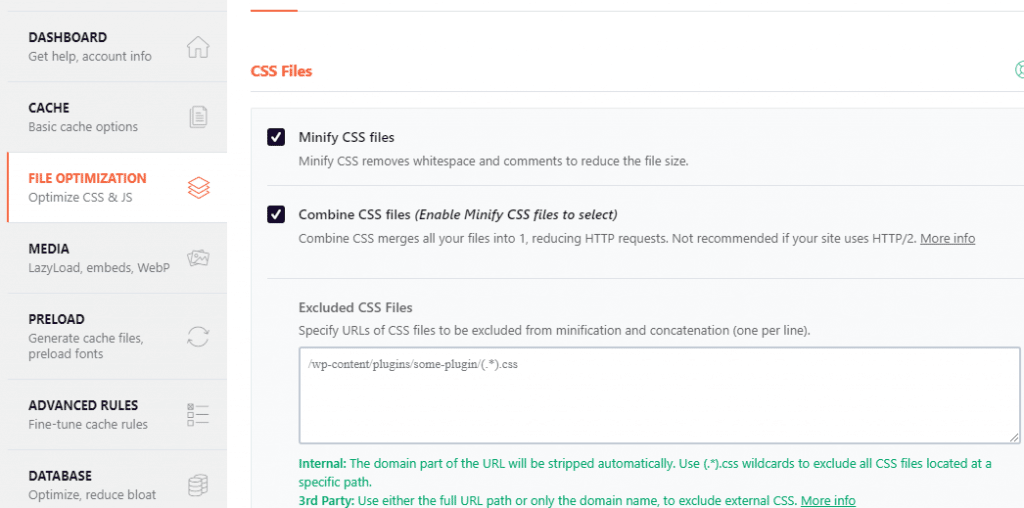Click inside the Excluded CSS Files textarea
The width and height of the screenshot is (1024, 508).
point(659,395)
